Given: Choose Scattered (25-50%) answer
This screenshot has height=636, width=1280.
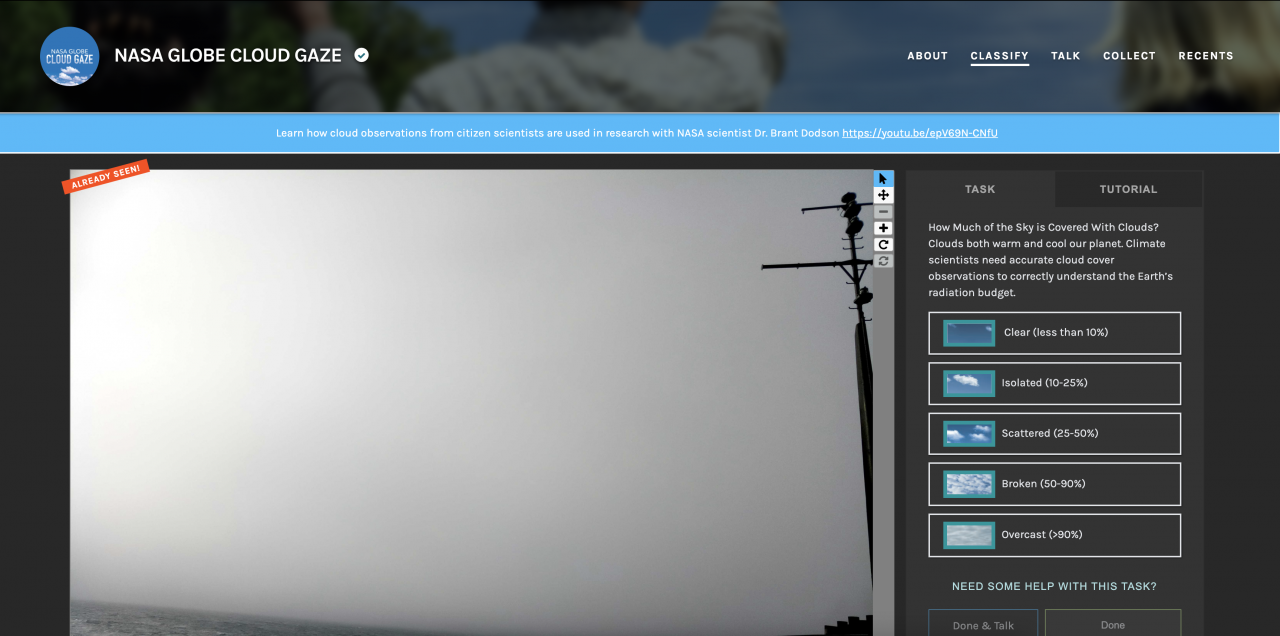Looking at the screenshot, I should pyautogui.click(x=1055, y=434).
